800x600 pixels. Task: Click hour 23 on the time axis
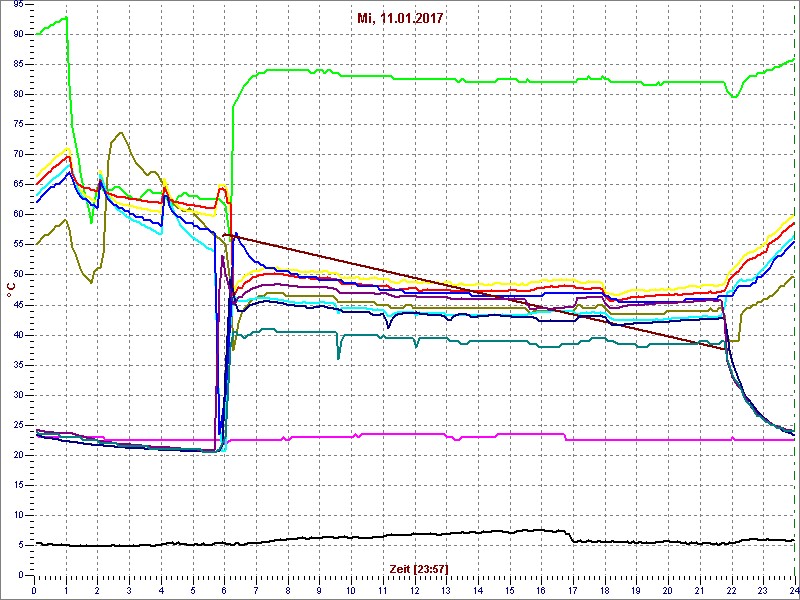coord(763,590)
